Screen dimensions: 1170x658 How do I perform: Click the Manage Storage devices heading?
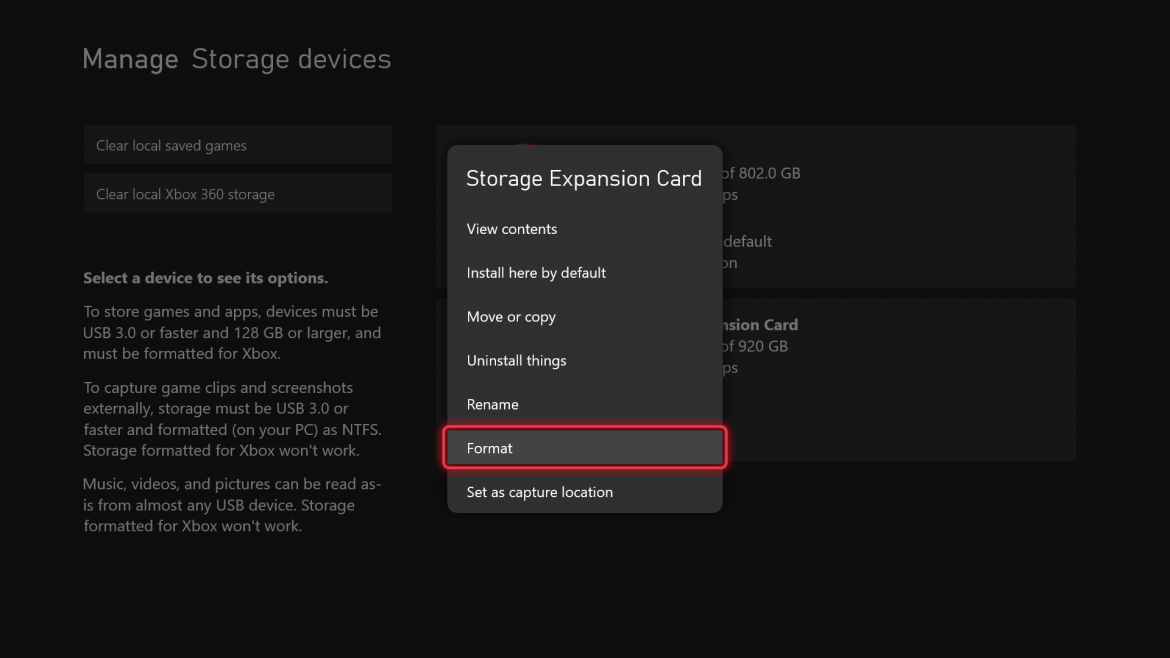point(237,59)
